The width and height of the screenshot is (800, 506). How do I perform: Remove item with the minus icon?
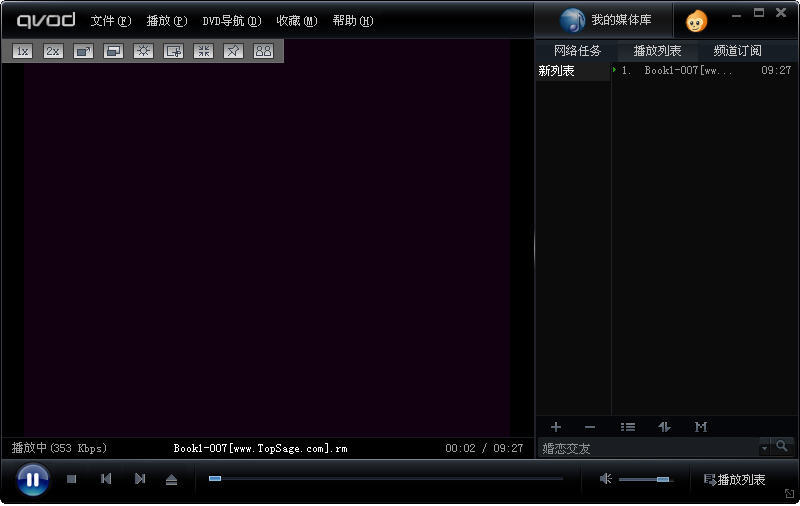[590, 427]
